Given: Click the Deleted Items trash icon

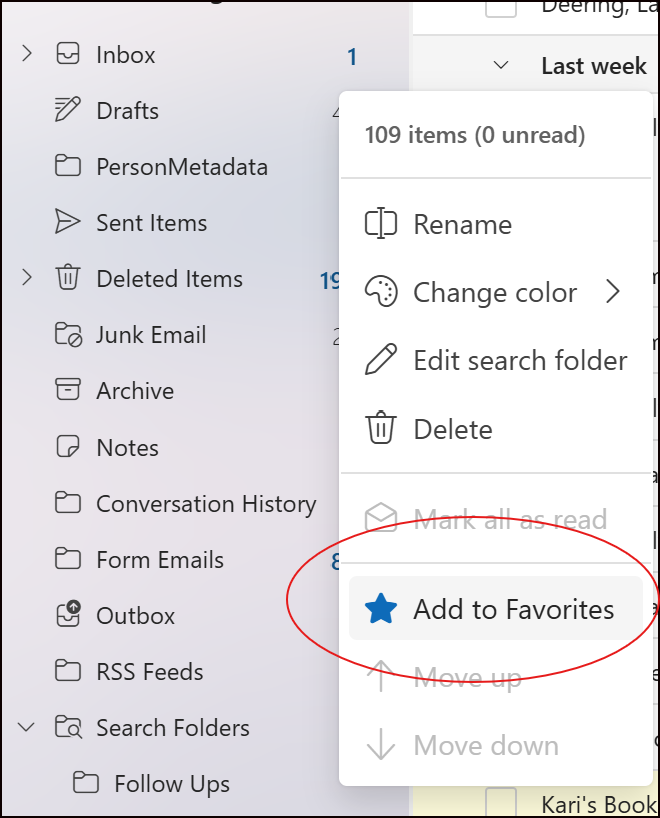Looking at the screenshot, I should pos(68,279).
